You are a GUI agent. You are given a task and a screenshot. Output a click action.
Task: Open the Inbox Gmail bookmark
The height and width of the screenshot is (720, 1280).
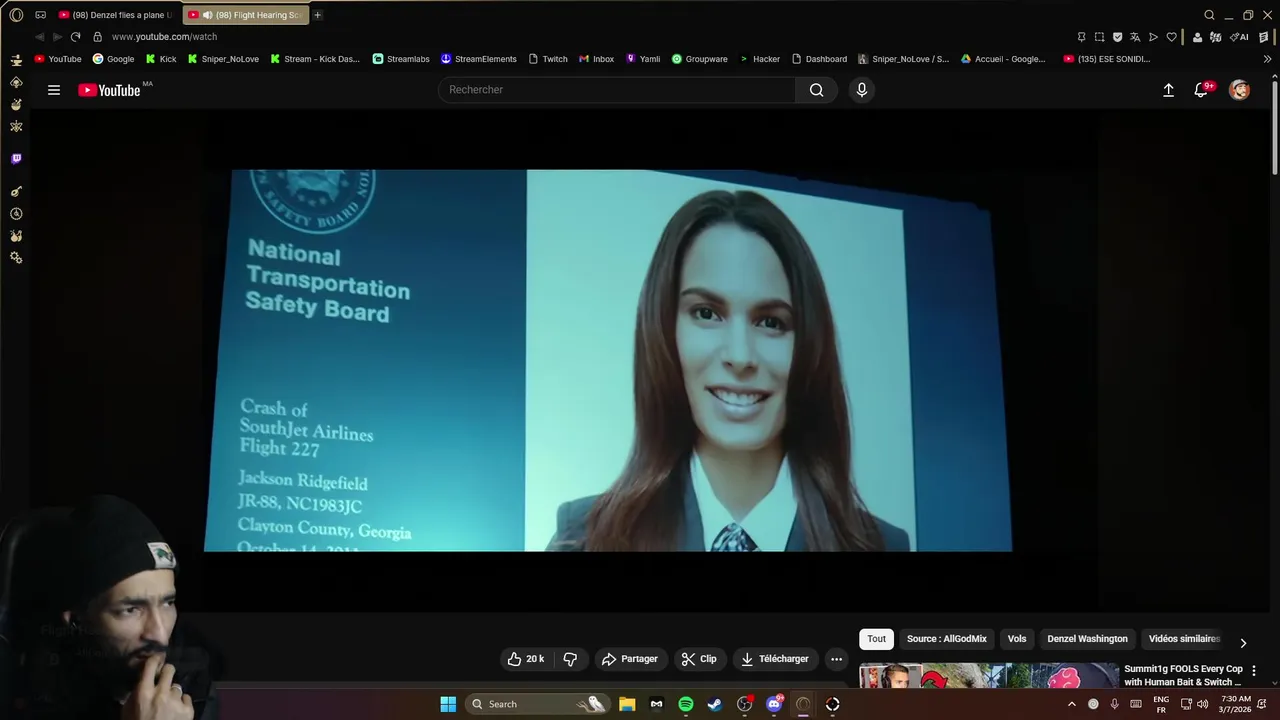[596, 59]
